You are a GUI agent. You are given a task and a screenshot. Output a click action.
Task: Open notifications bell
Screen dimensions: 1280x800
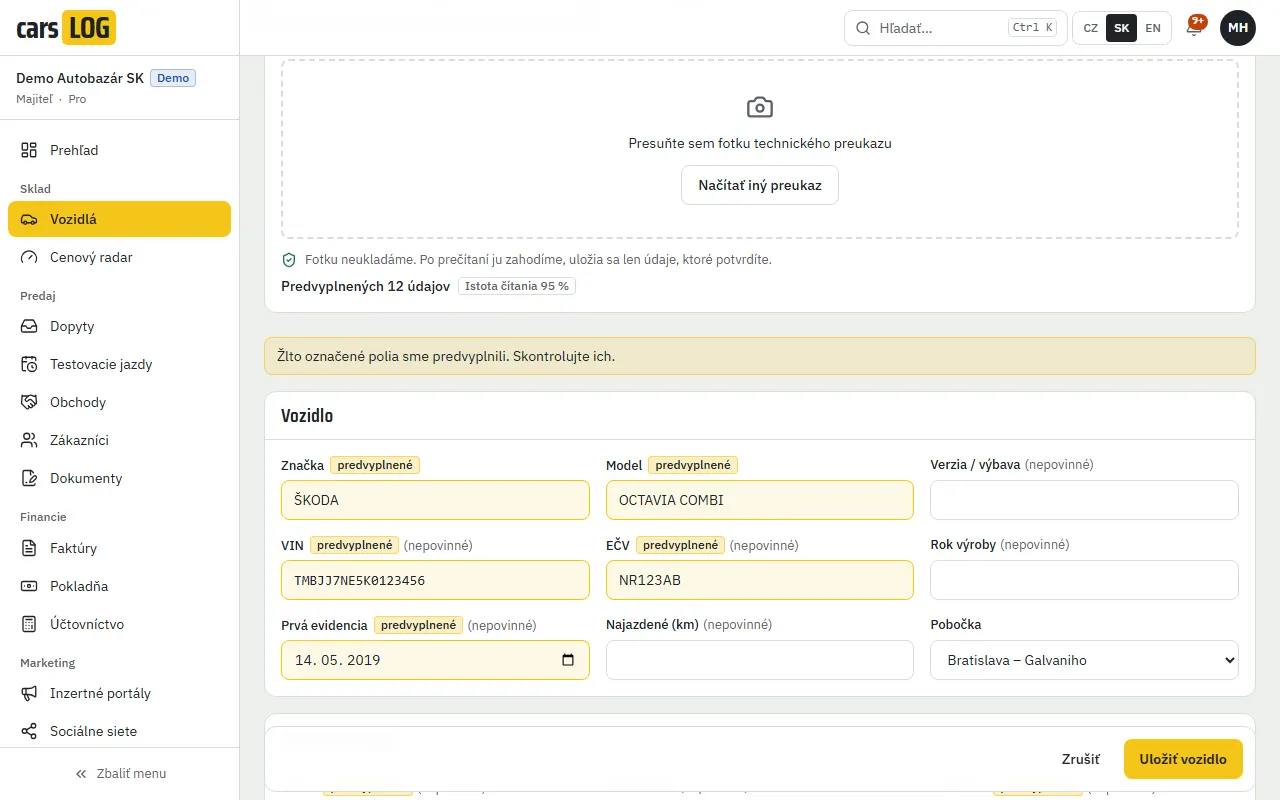tap(1194, 28)
